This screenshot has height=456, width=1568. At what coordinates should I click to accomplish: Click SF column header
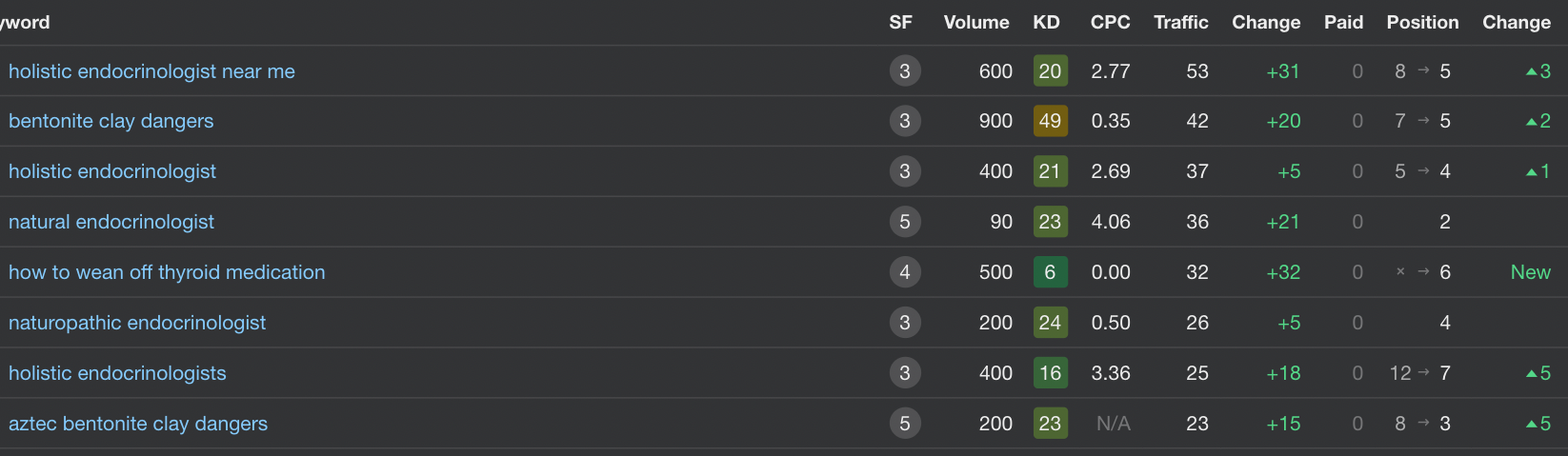coord(900,22)
